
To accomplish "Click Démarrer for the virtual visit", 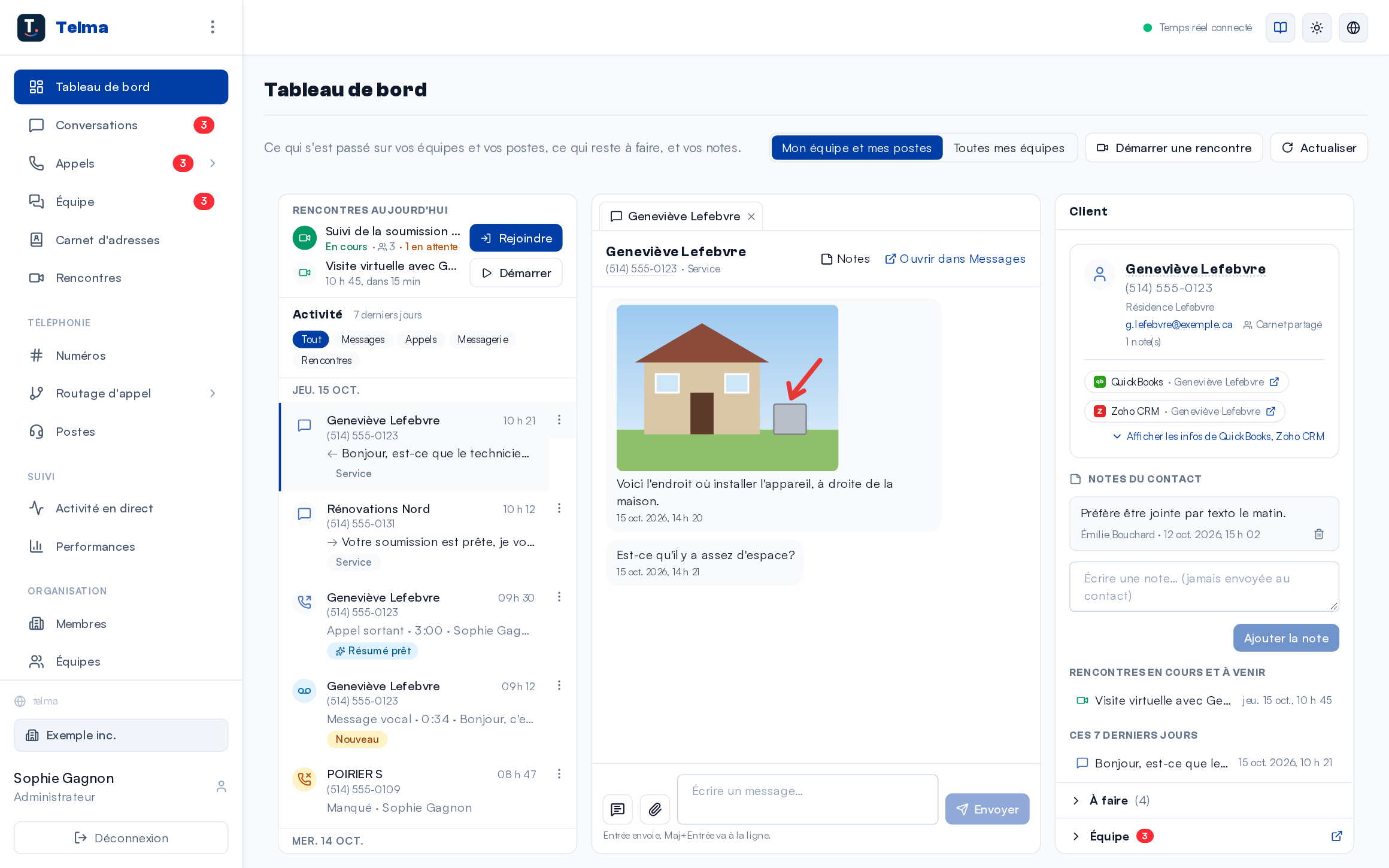I will pyautogui.click(x=516, y=273).
